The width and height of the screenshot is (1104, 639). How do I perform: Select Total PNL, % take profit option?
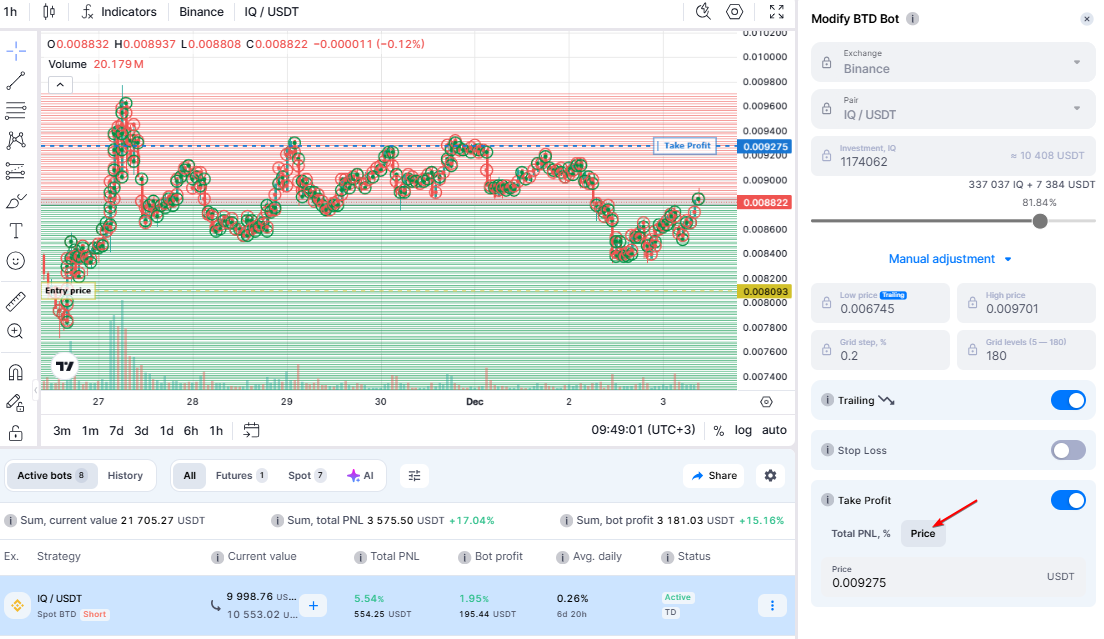(x=860, y=534)
